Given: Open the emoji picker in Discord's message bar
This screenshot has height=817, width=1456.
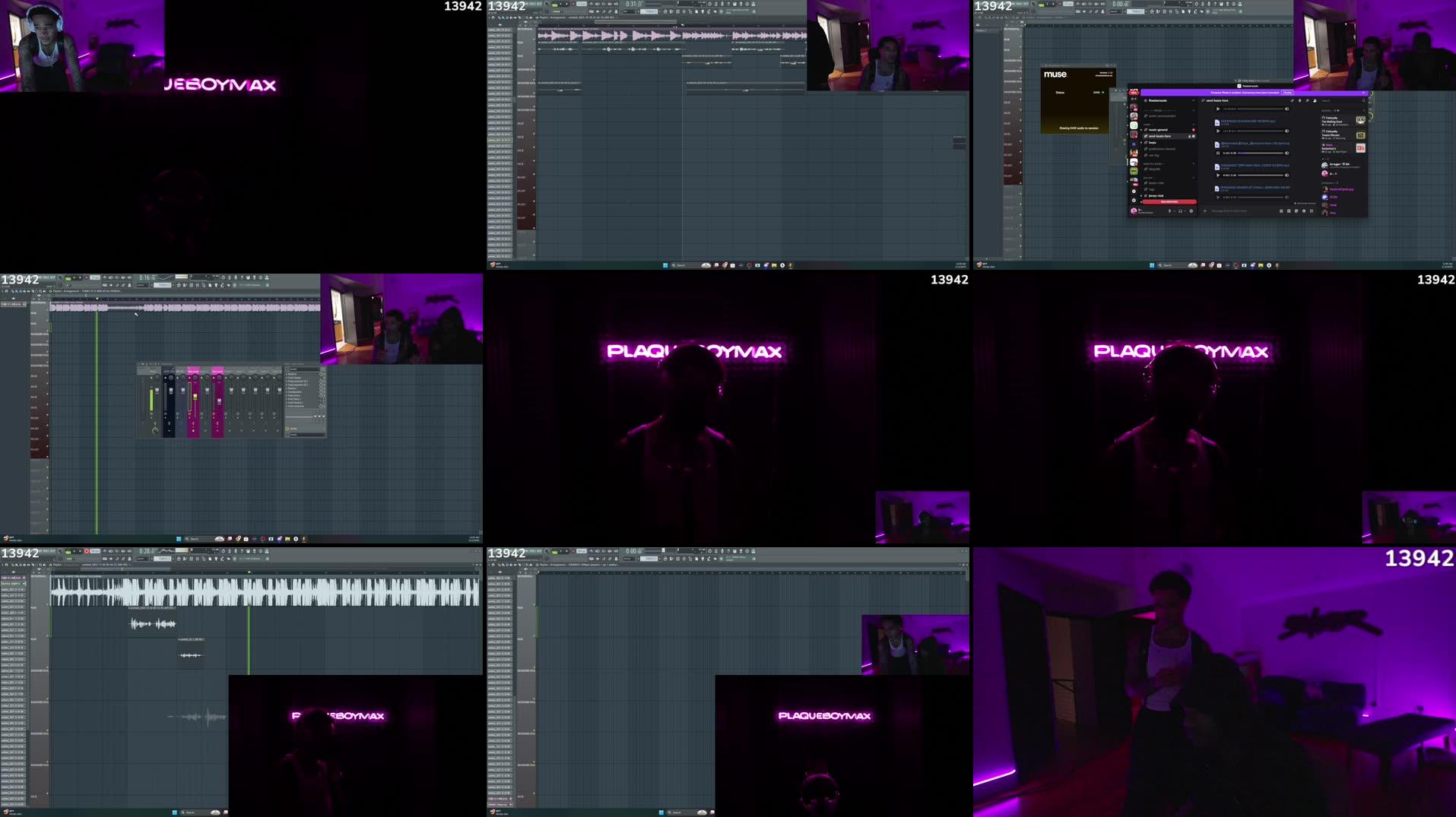Looking at the screenshot, I should point(1303,211).
